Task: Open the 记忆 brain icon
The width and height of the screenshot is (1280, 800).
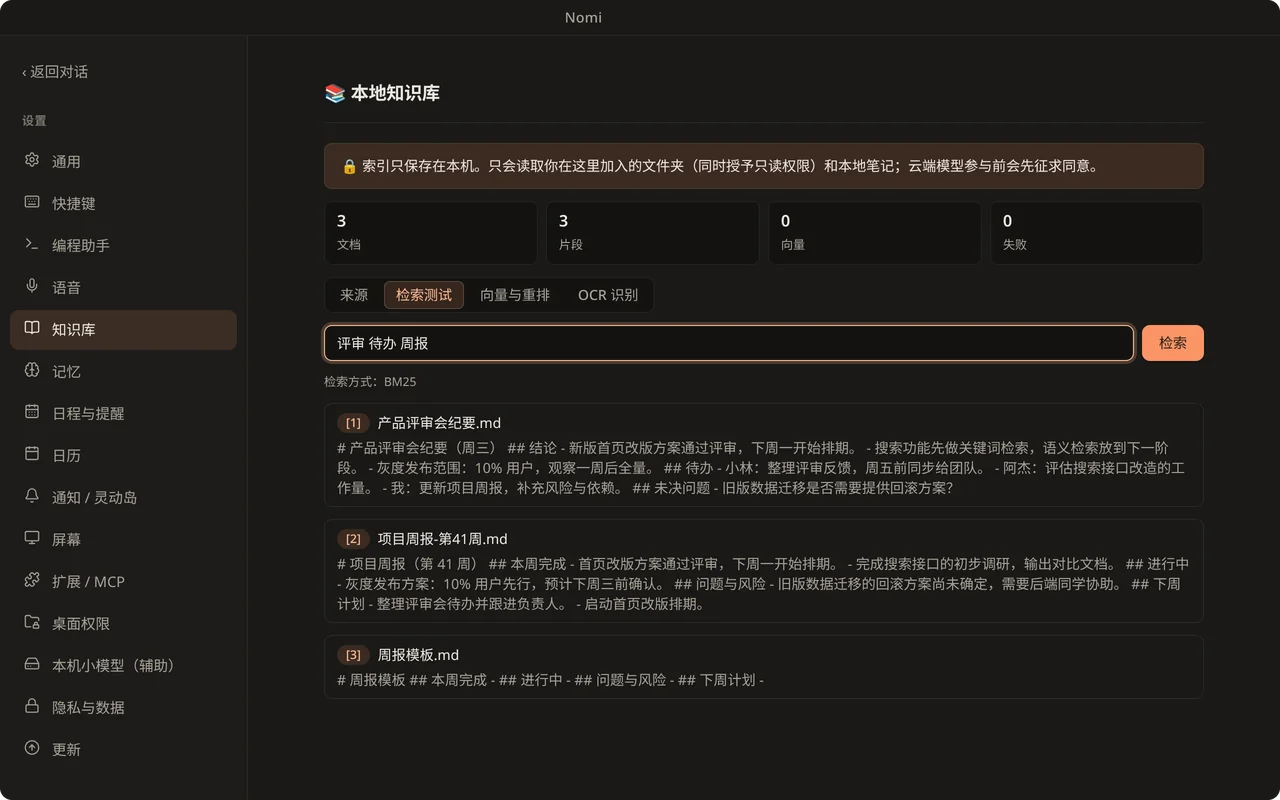Action: tap(32, 371)
